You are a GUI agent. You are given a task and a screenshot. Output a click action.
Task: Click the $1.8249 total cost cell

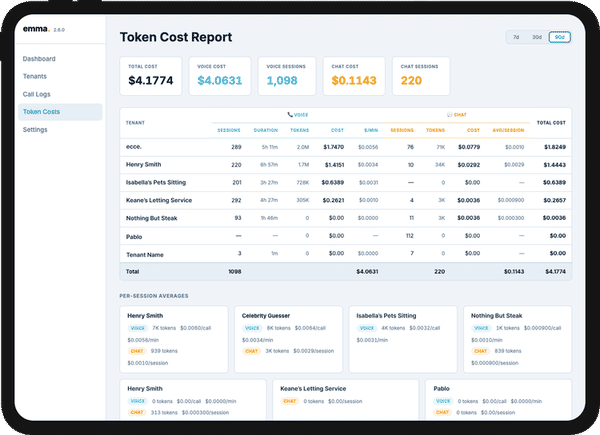tap(555, 147)
